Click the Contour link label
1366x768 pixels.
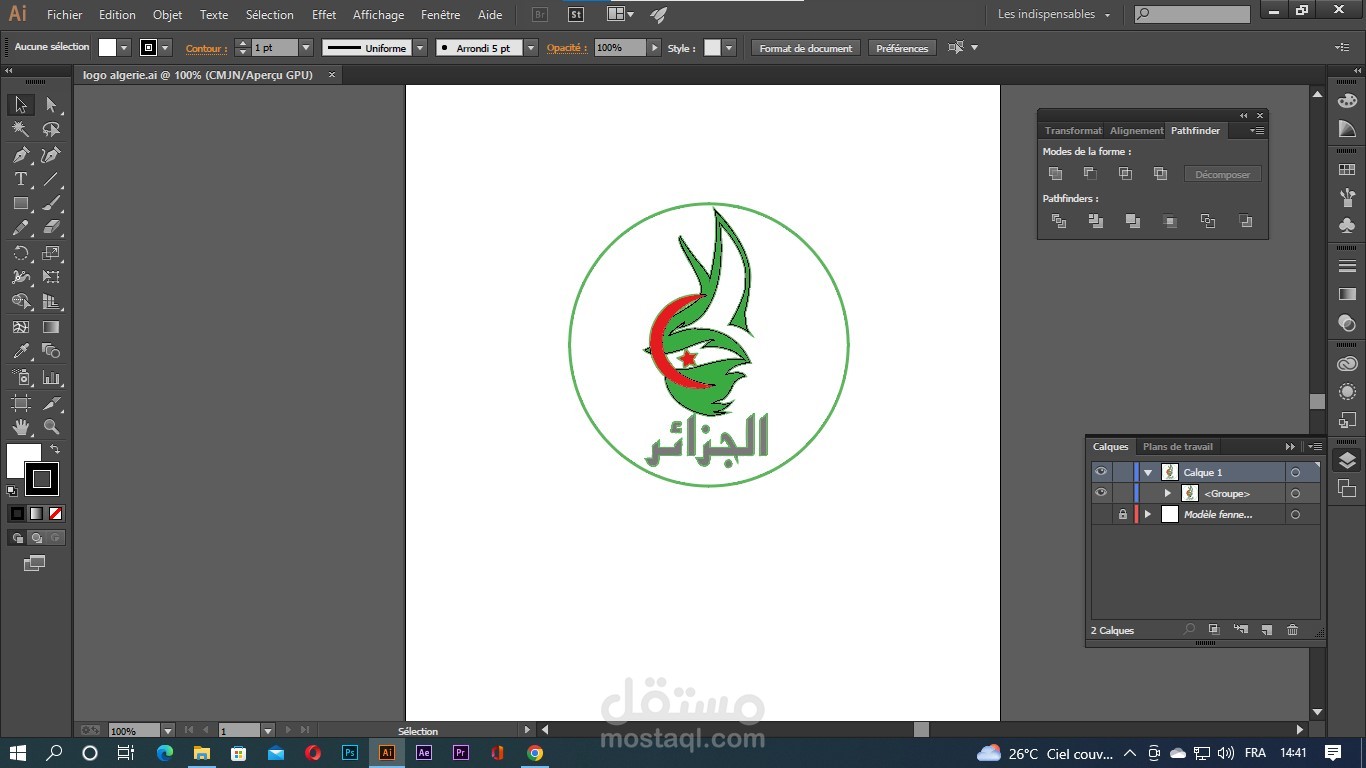coord(205,48)
